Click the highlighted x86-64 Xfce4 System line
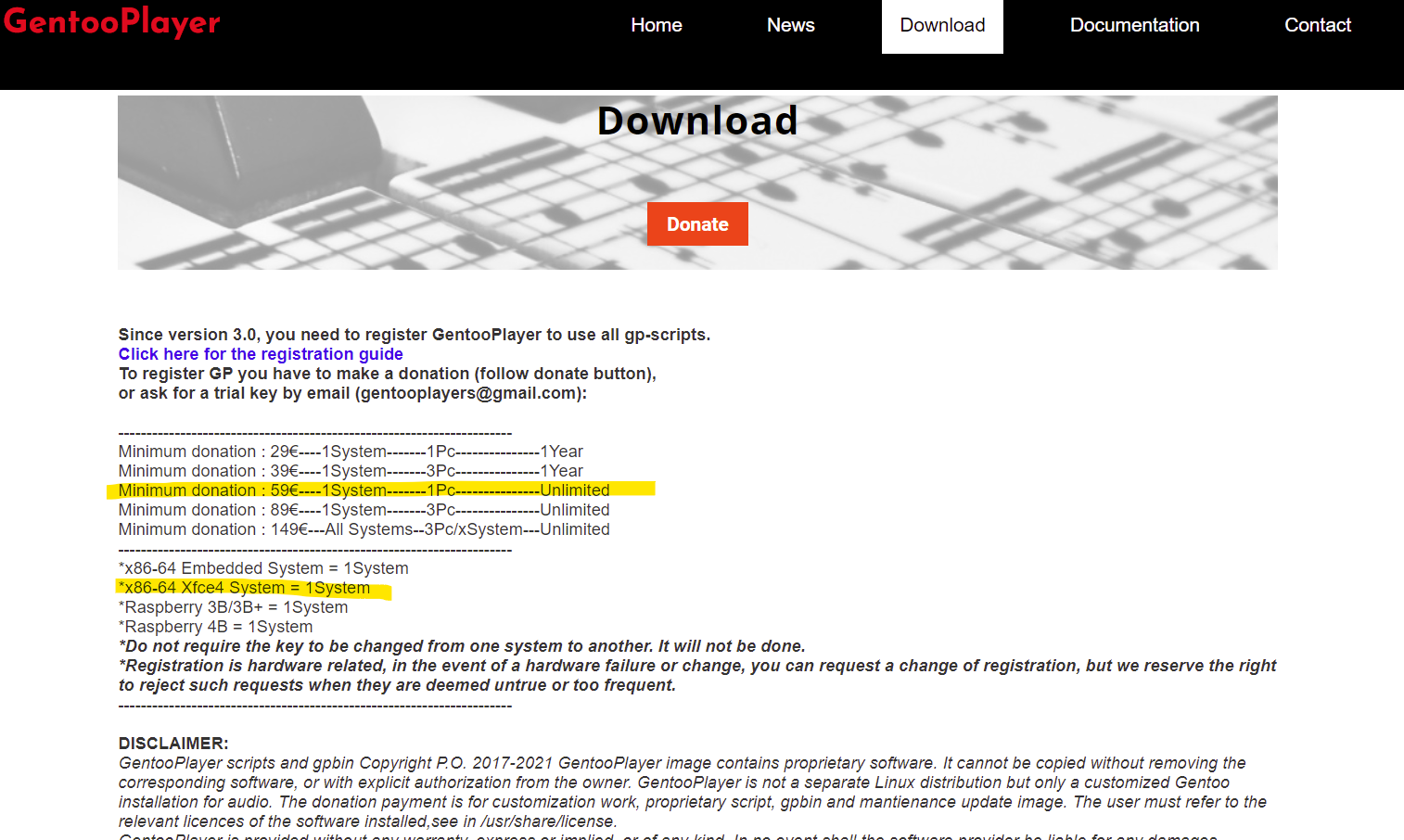Viewport: 1404px width, 840px height. (x=244, y=588)
